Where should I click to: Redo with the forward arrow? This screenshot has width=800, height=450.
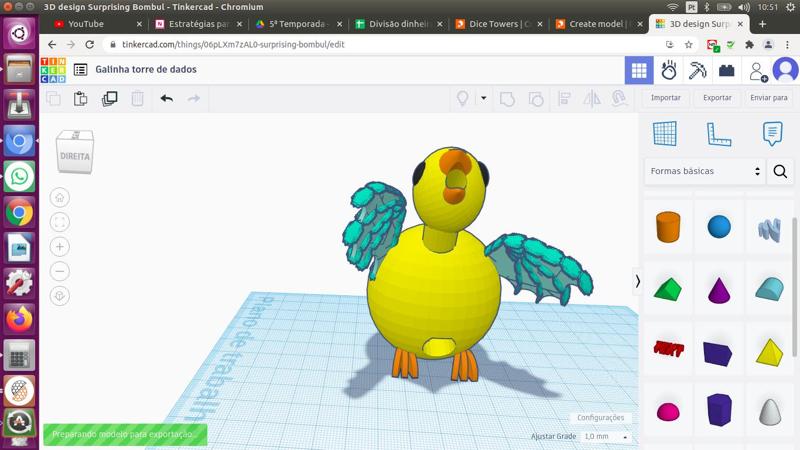pyautogui.click(x=194, y=98)
